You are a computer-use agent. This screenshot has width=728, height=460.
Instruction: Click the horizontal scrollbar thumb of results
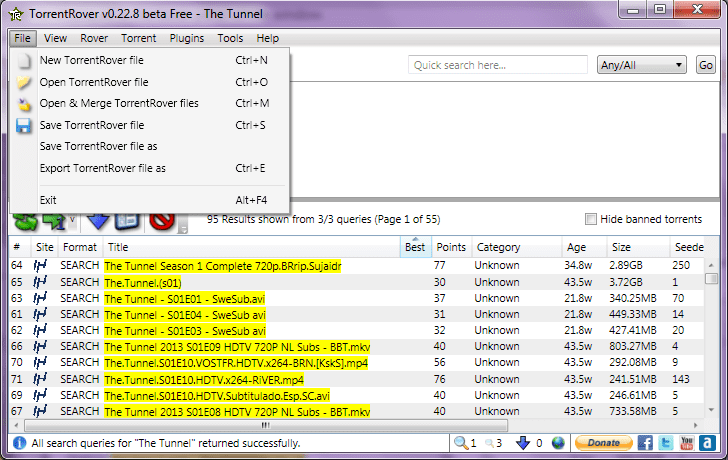tap(266, 425)
